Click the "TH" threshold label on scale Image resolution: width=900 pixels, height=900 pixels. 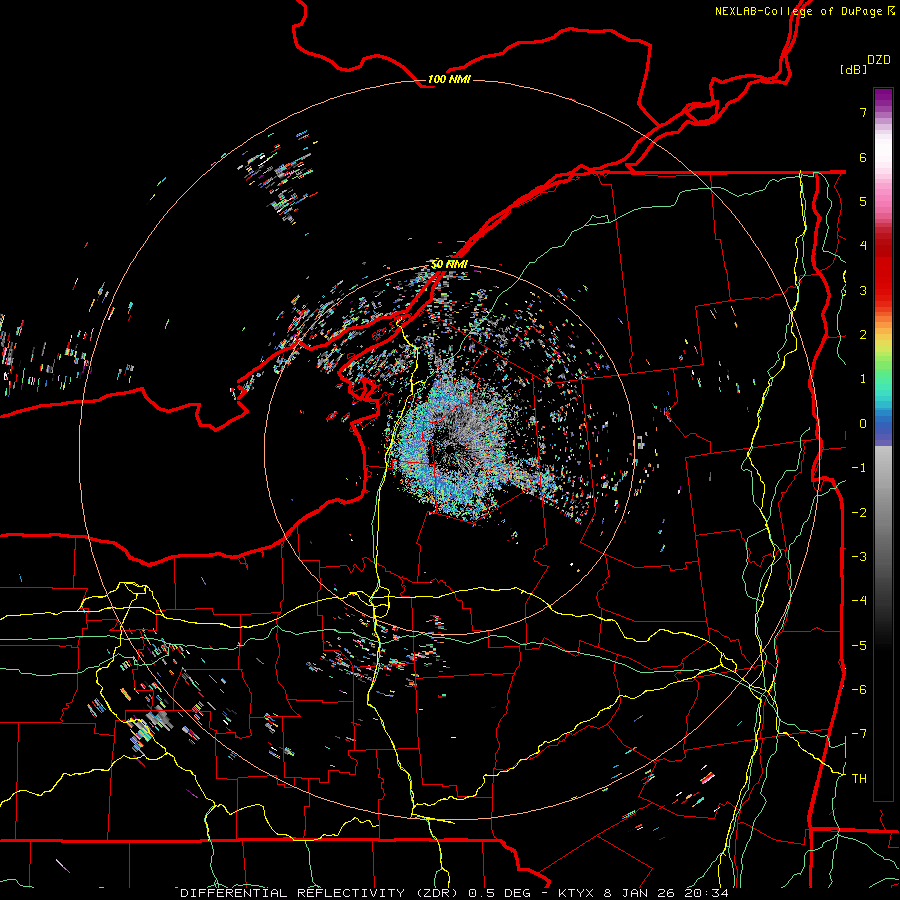(859, 778)
